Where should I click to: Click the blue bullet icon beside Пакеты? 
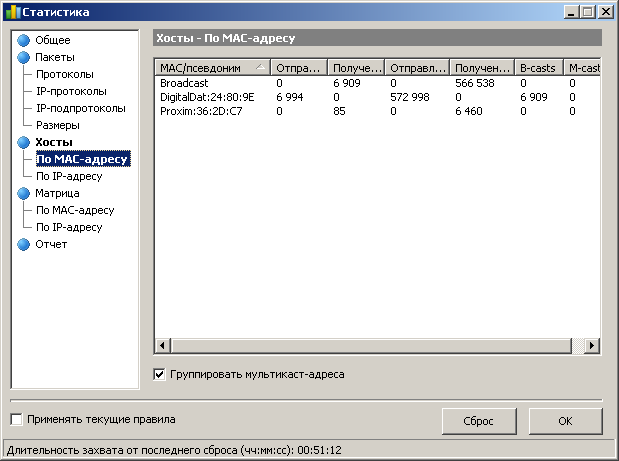pos(24,57)
